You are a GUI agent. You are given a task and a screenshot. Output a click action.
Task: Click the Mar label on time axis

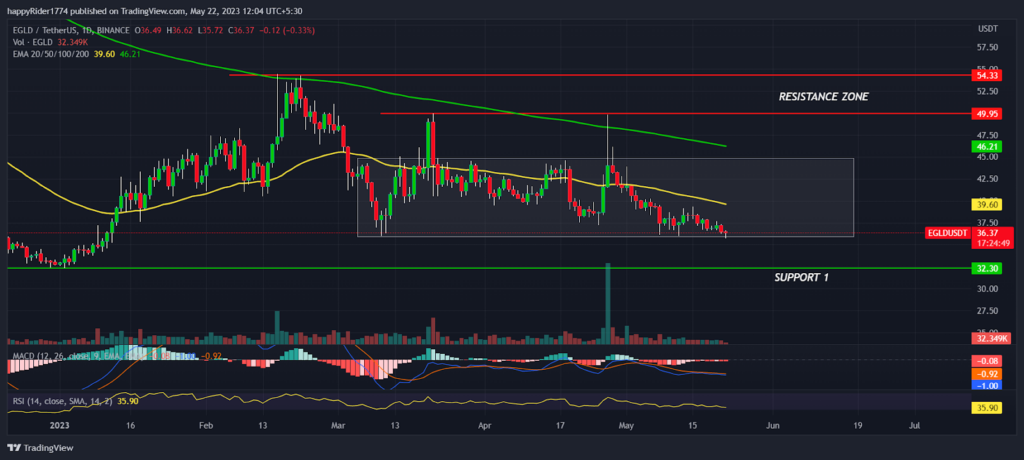click(x=339, y=425)
